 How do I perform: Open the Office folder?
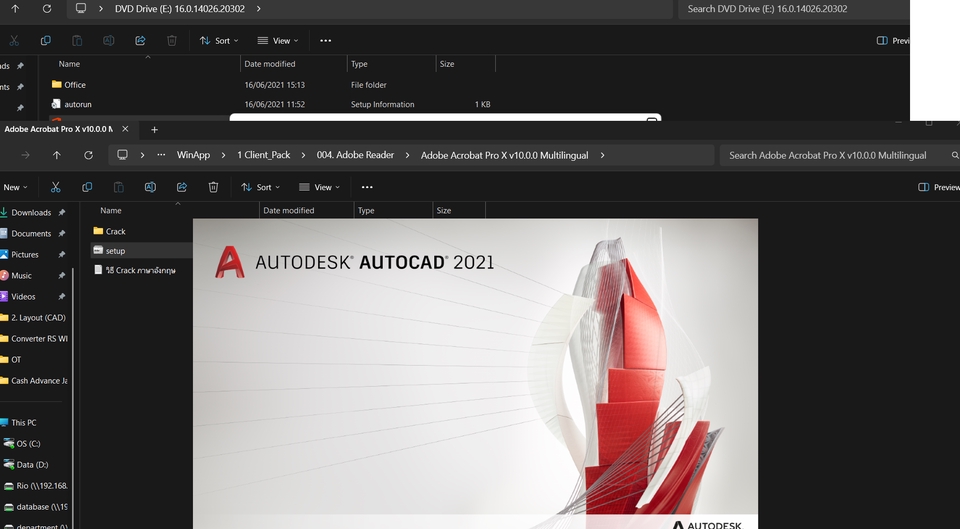point(75,84)
